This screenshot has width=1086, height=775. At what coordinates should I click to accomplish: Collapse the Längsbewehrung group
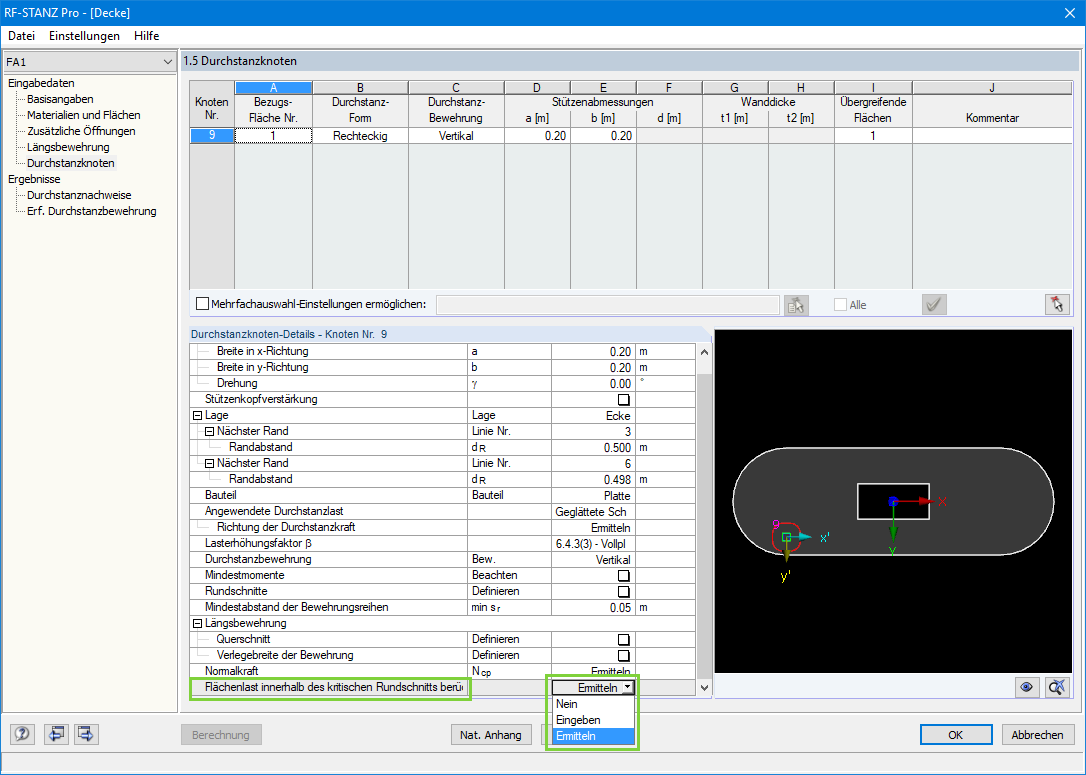197,624
